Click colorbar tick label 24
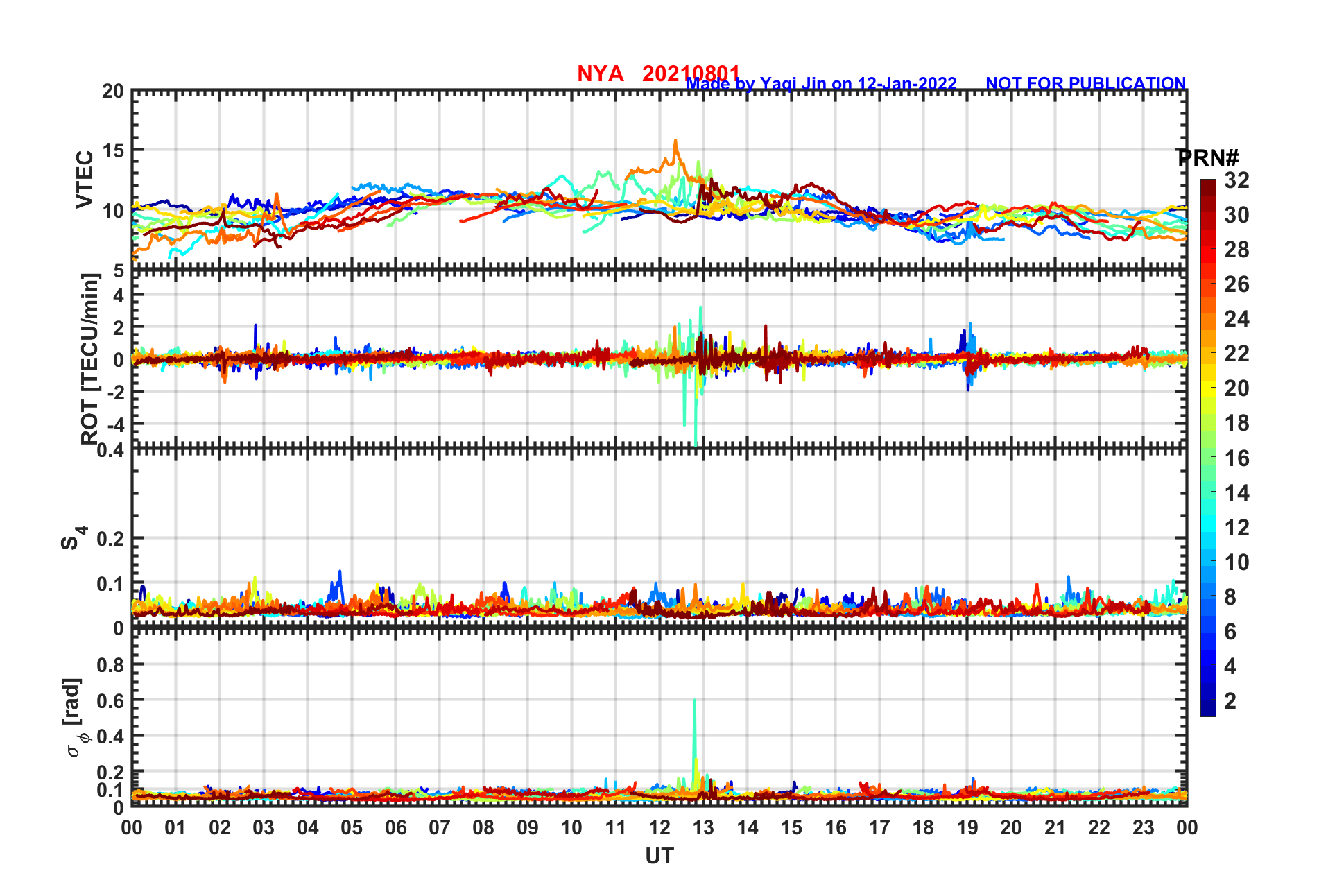 point(1236,319)
